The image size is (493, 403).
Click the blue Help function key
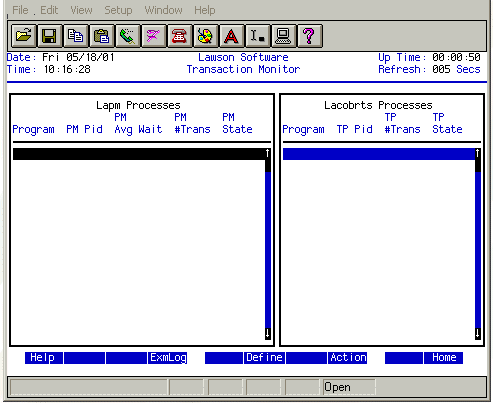(44, 358)
